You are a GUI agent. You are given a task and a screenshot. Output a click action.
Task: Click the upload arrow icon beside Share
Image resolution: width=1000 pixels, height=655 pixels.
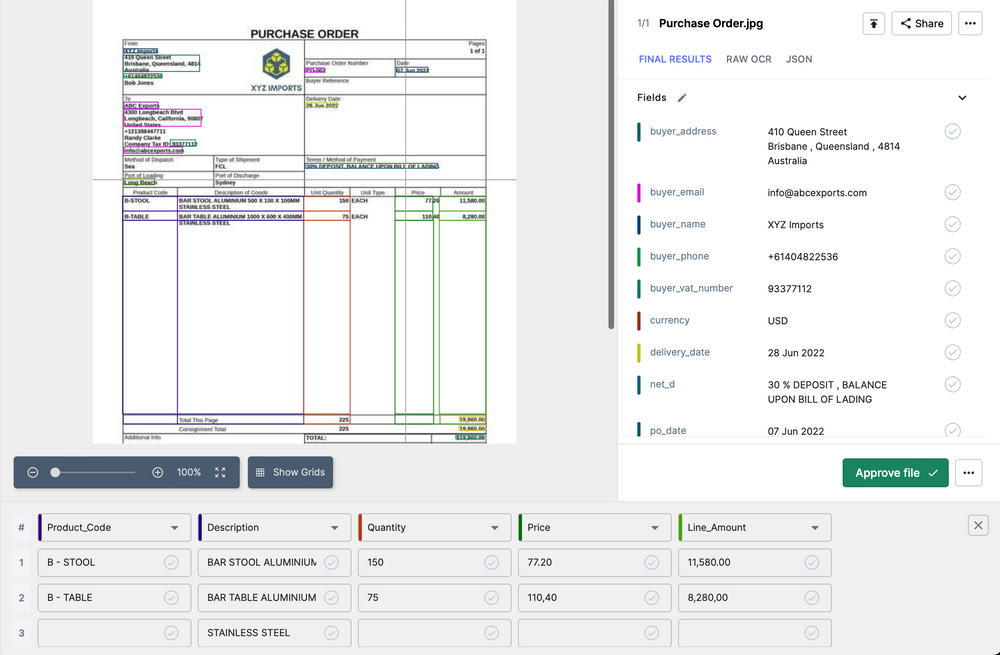tap(873, 23)
